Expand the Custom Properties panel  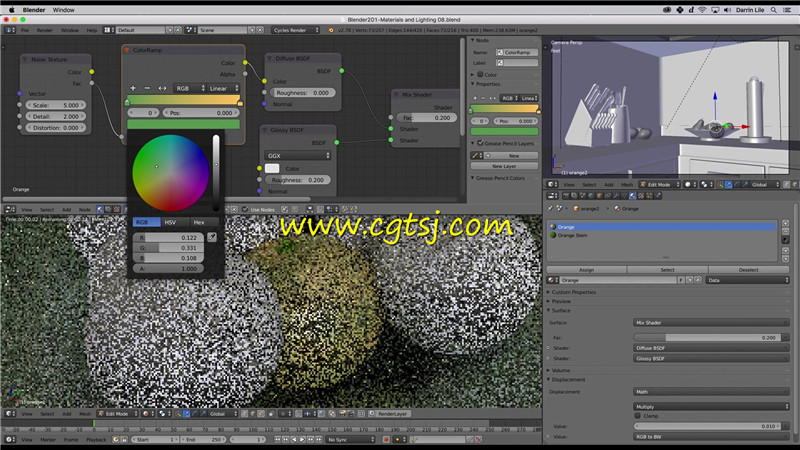point(573,292)
